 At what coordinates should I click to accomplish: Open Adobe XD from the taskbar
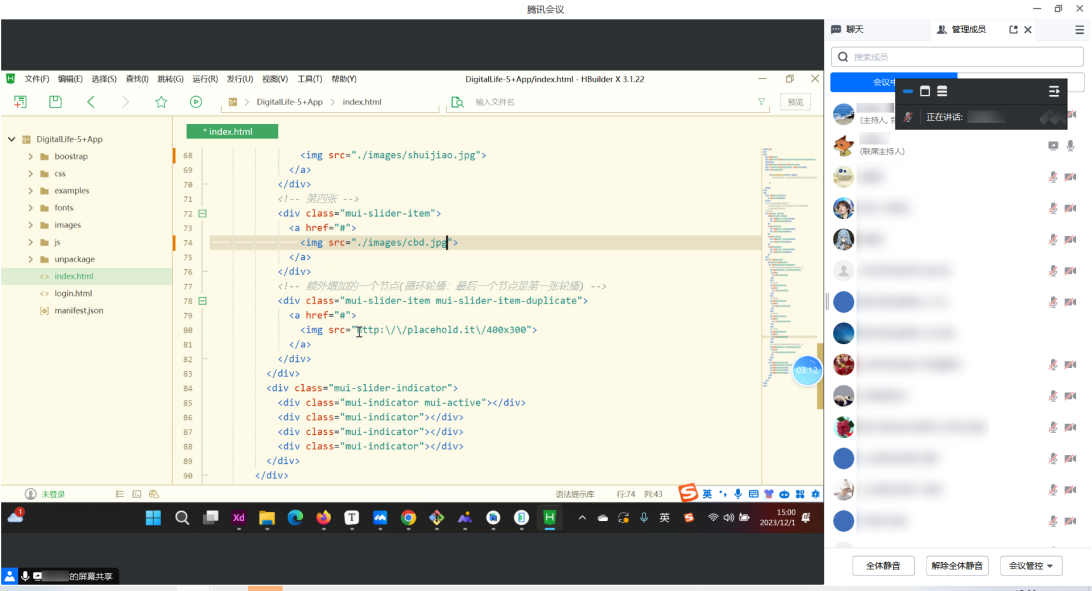[x=239, y=518]
